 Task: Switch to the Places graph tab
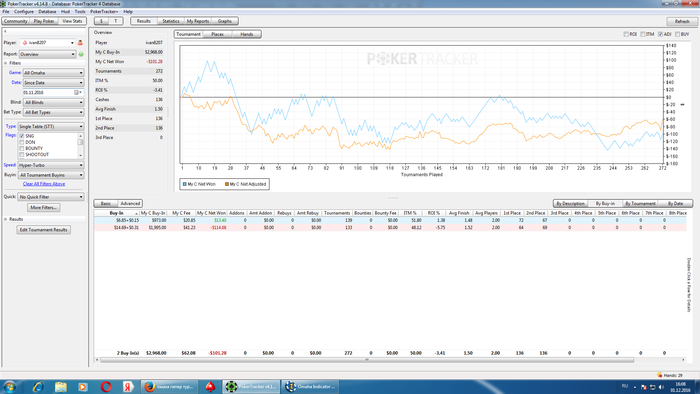217,34
